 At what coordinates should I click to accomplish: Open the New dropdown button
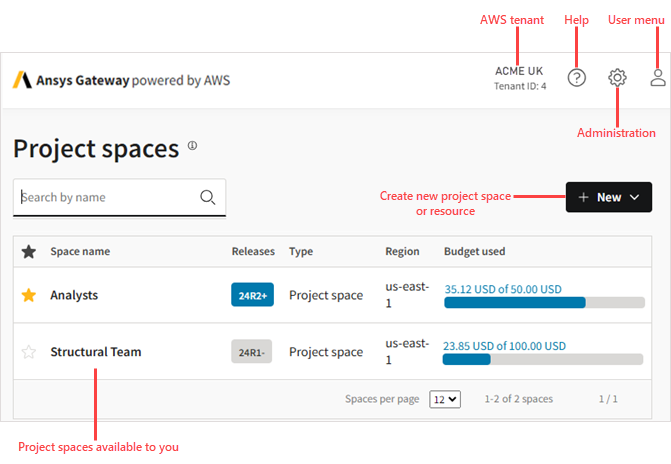tap(609, 197)
